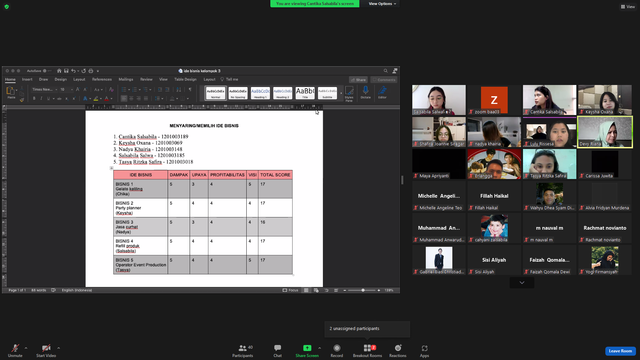This screenshot has height=360, width=640.
Task: Select the Keysha Oxana video thumbnail
Action: pos(605,100)
